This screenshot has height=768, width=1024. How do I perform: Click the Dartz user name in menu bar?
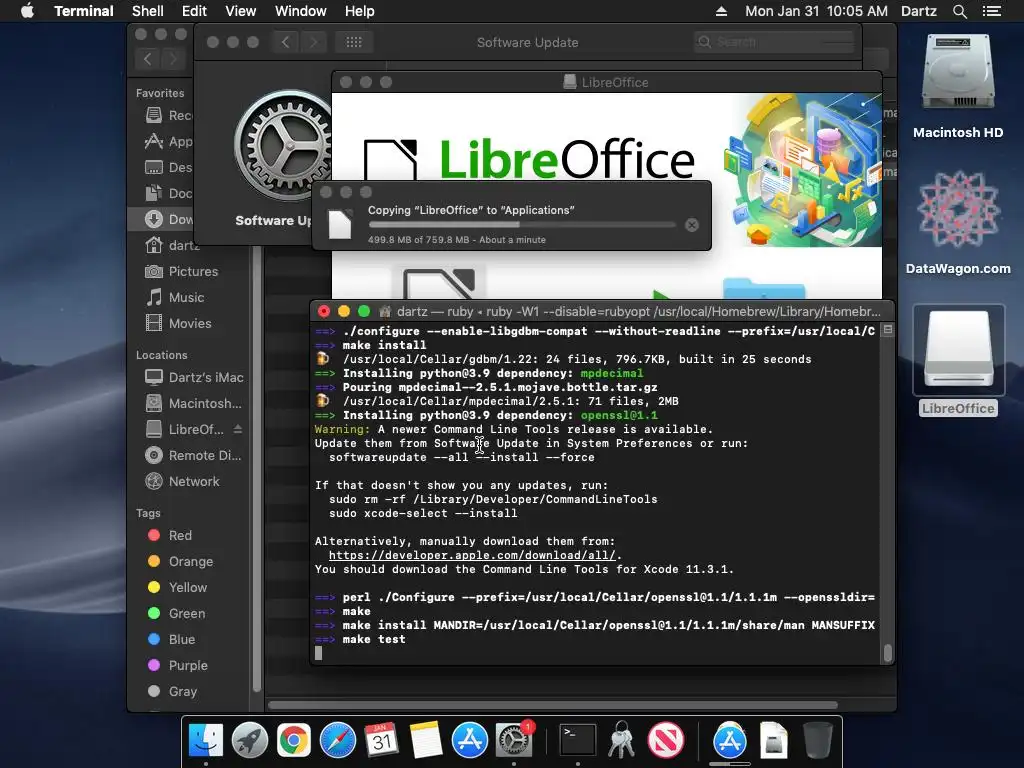(919, 11)
